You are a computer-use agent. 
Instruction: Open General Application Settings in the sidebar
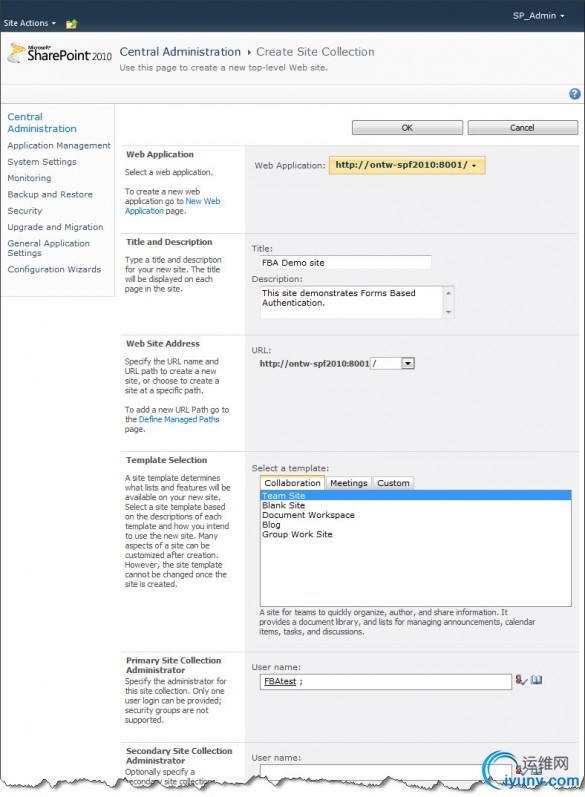[x=48, y=248]
